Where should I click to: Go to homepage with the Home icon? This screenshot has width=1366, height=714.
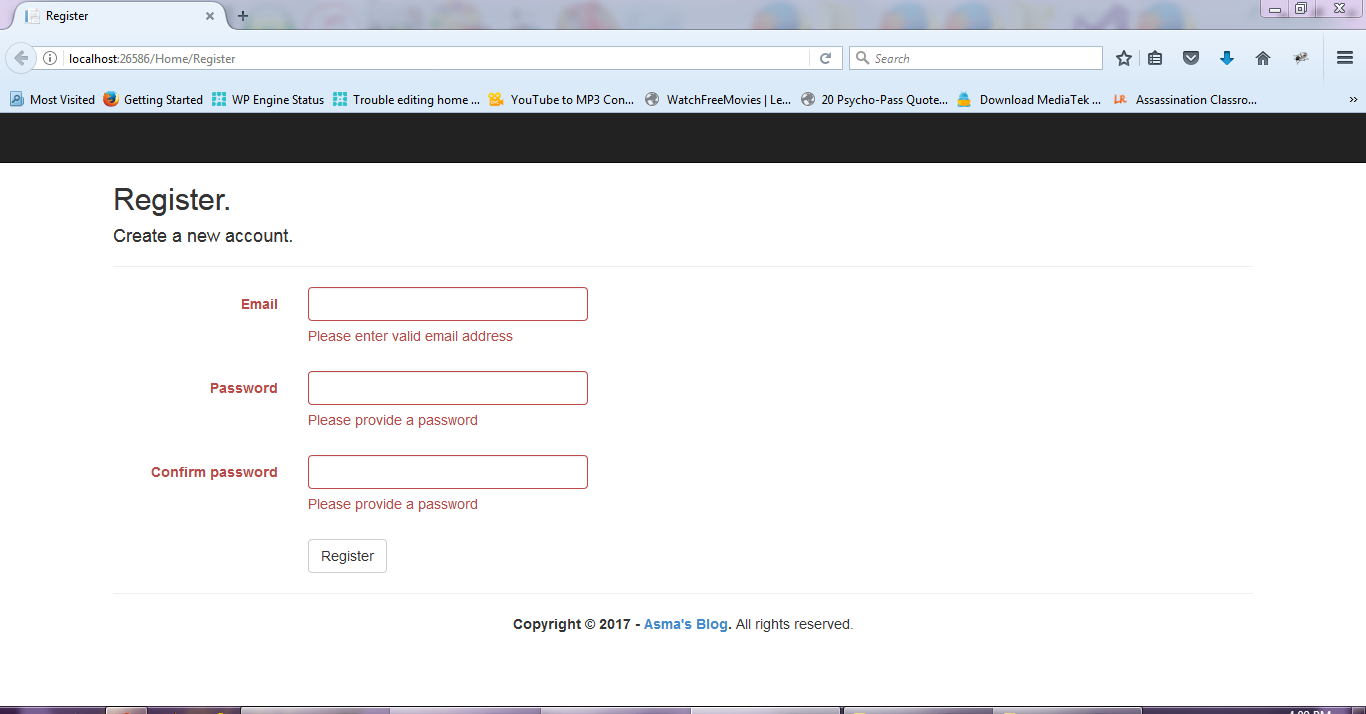pyautogui.click(x=1263, y=57)
